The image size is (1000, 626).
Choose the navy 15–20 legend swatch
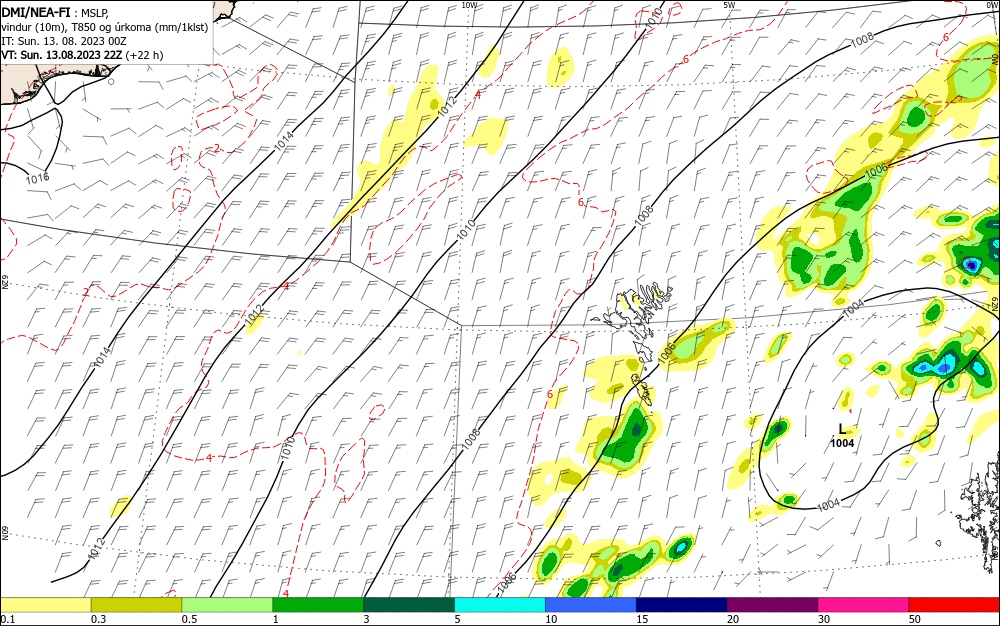682,605
